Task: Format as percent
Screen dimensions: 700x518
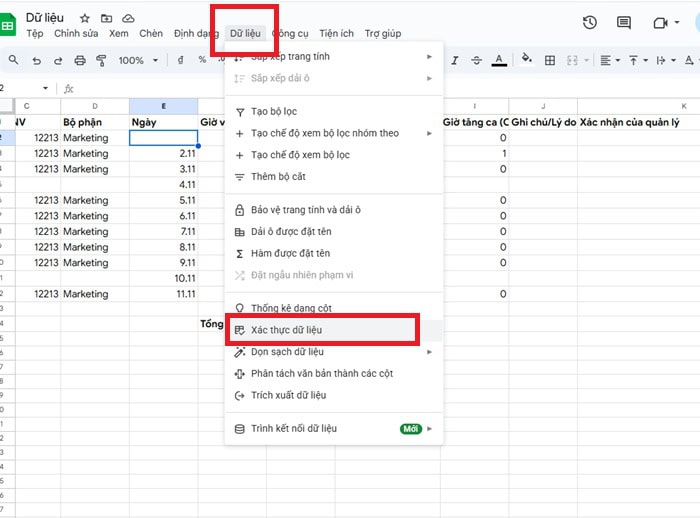Action: (202, 60)
